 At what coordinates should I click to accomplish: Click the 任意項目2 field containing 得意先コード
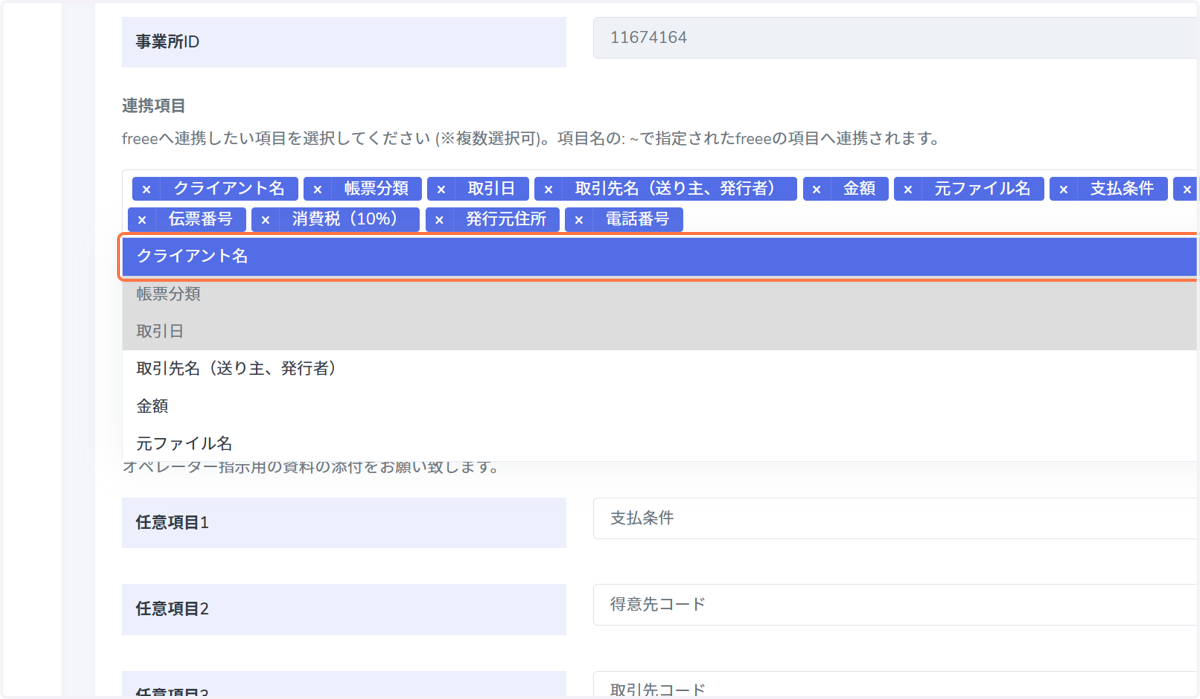(896, 604)
